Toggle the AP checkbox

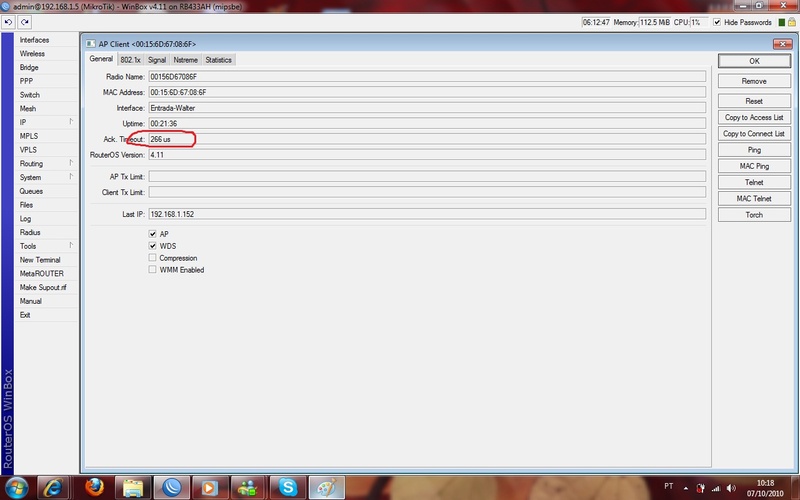152,234
